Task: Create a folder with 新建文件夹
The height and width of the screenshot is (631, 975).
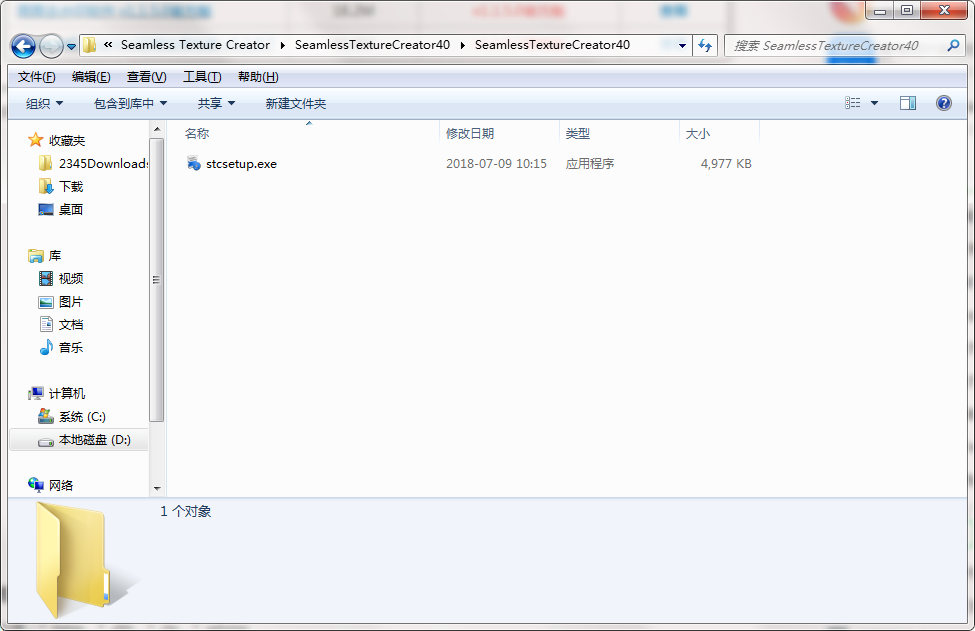Action: 295,104
